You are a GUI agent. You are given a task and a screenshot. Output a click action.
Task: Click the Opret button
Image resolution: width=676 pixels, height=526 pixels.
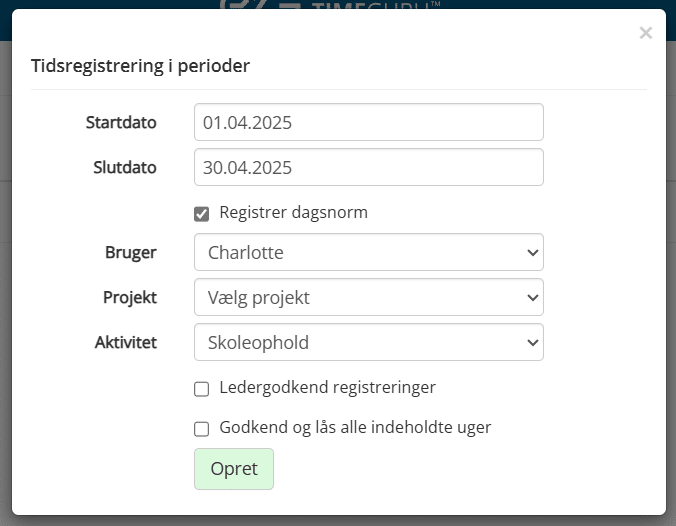click(234, 469)
